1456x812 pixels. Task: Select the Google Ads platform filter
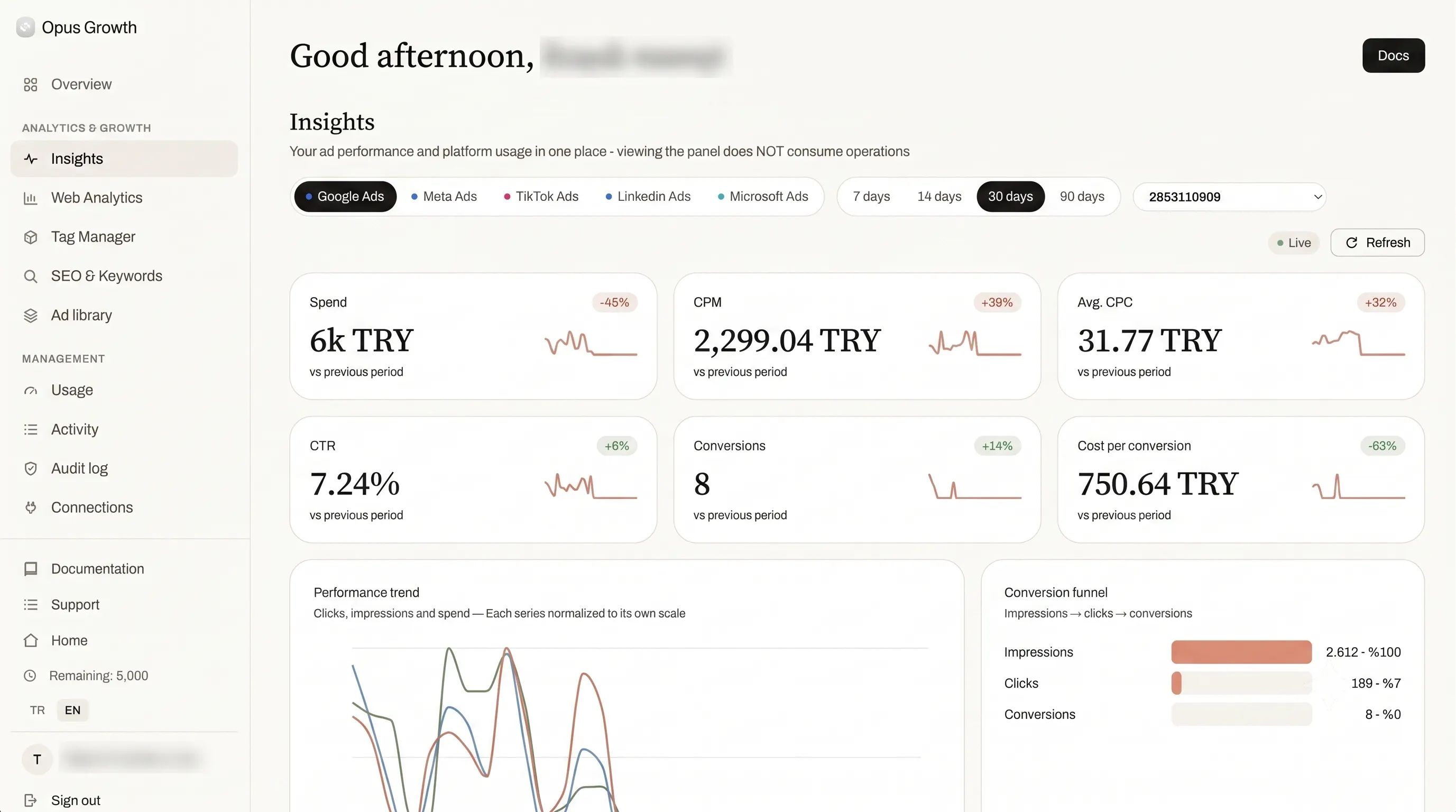pos(345,197)
